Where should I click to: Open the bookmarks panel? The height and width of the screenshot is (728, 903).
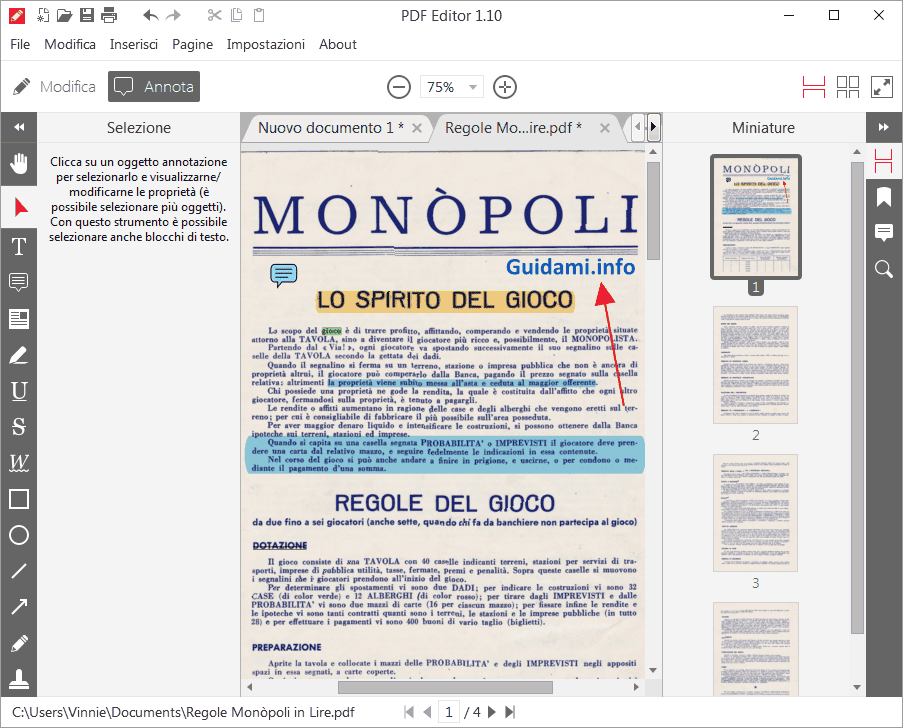[x=884, y=197]
